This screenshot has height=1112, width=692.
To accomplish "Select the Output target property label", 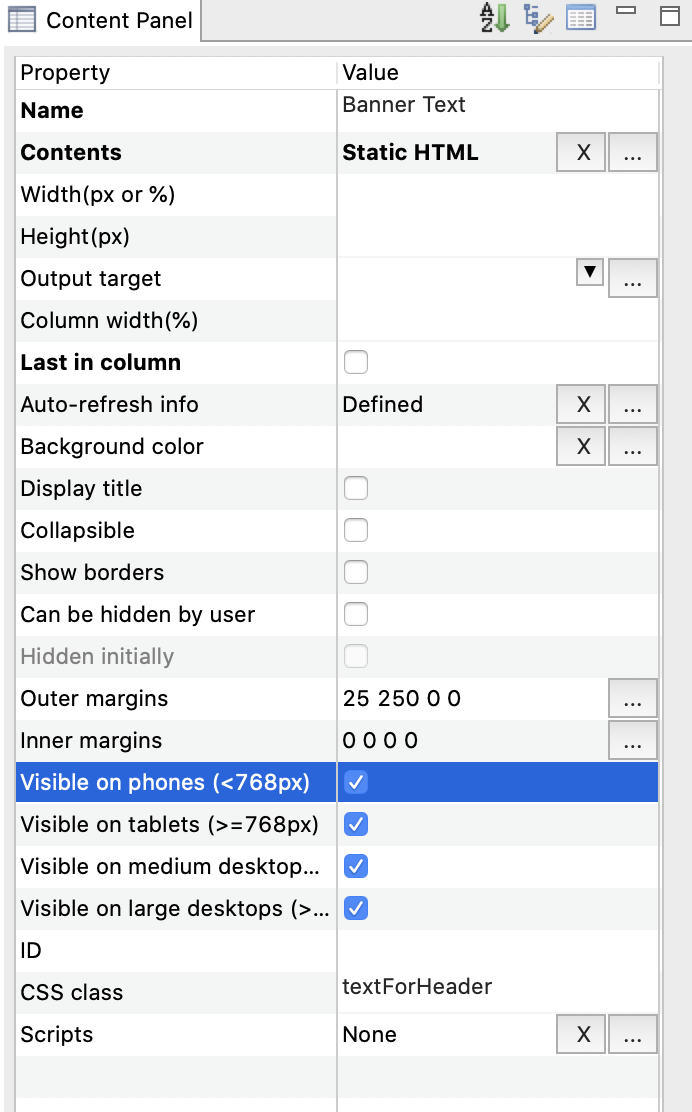I will point(91,279).
